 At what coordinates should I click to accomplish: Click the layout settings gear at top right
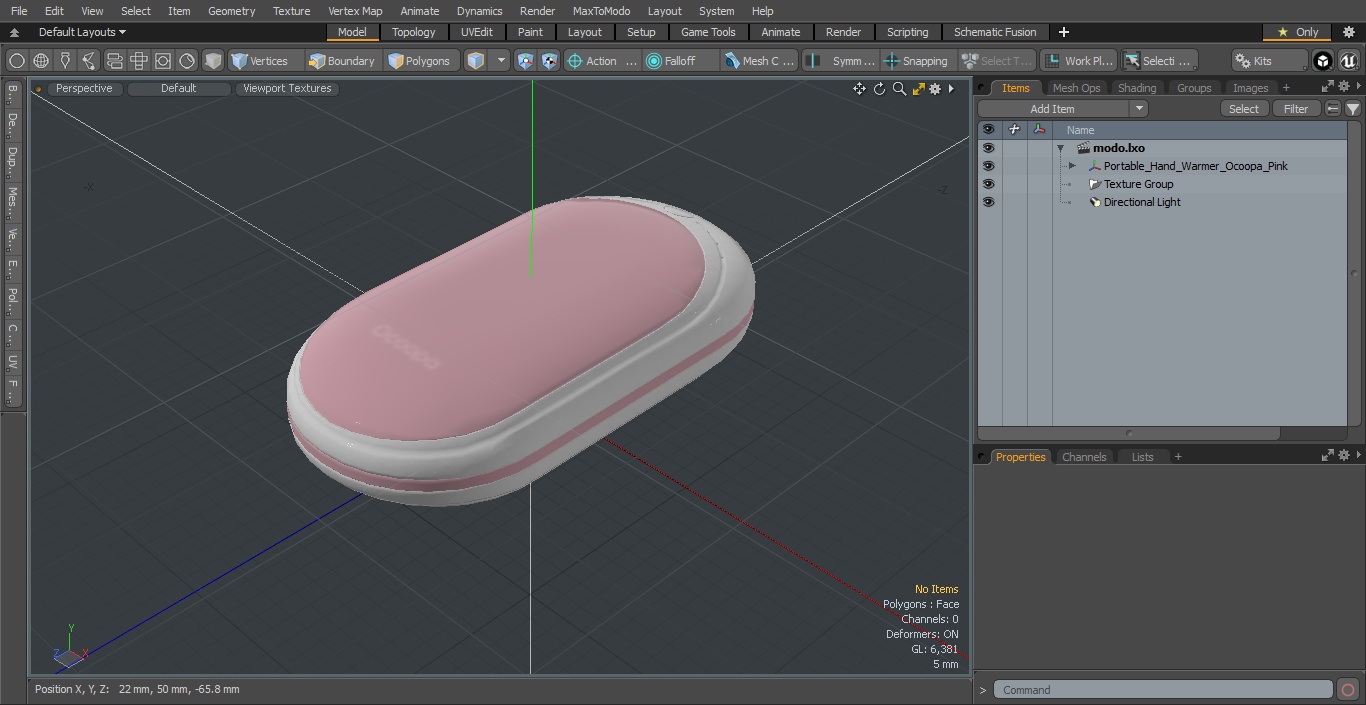click(1349, 32)
